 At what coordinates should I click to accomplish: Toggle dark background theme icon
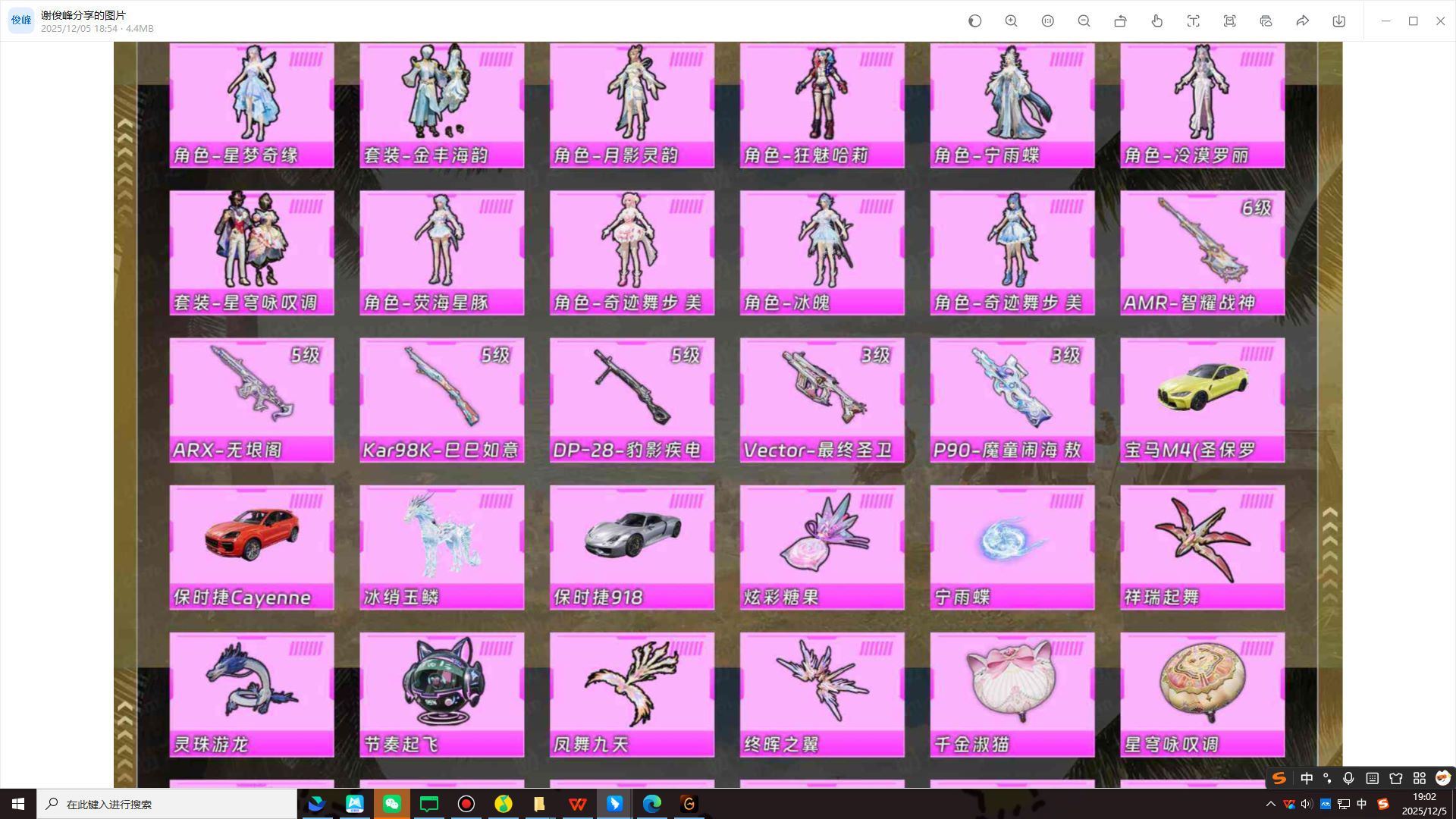[x=974, y=21]
